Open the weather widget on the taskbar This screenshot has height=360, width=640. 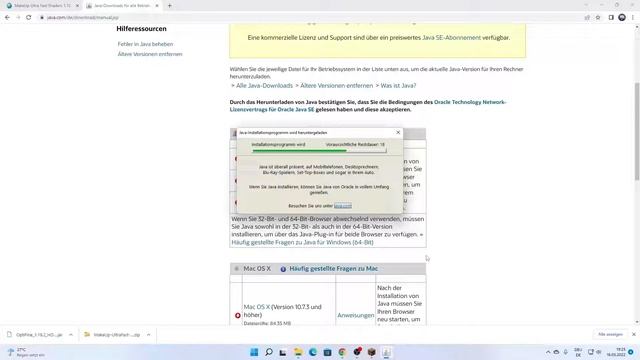click(x=25, y=352)
